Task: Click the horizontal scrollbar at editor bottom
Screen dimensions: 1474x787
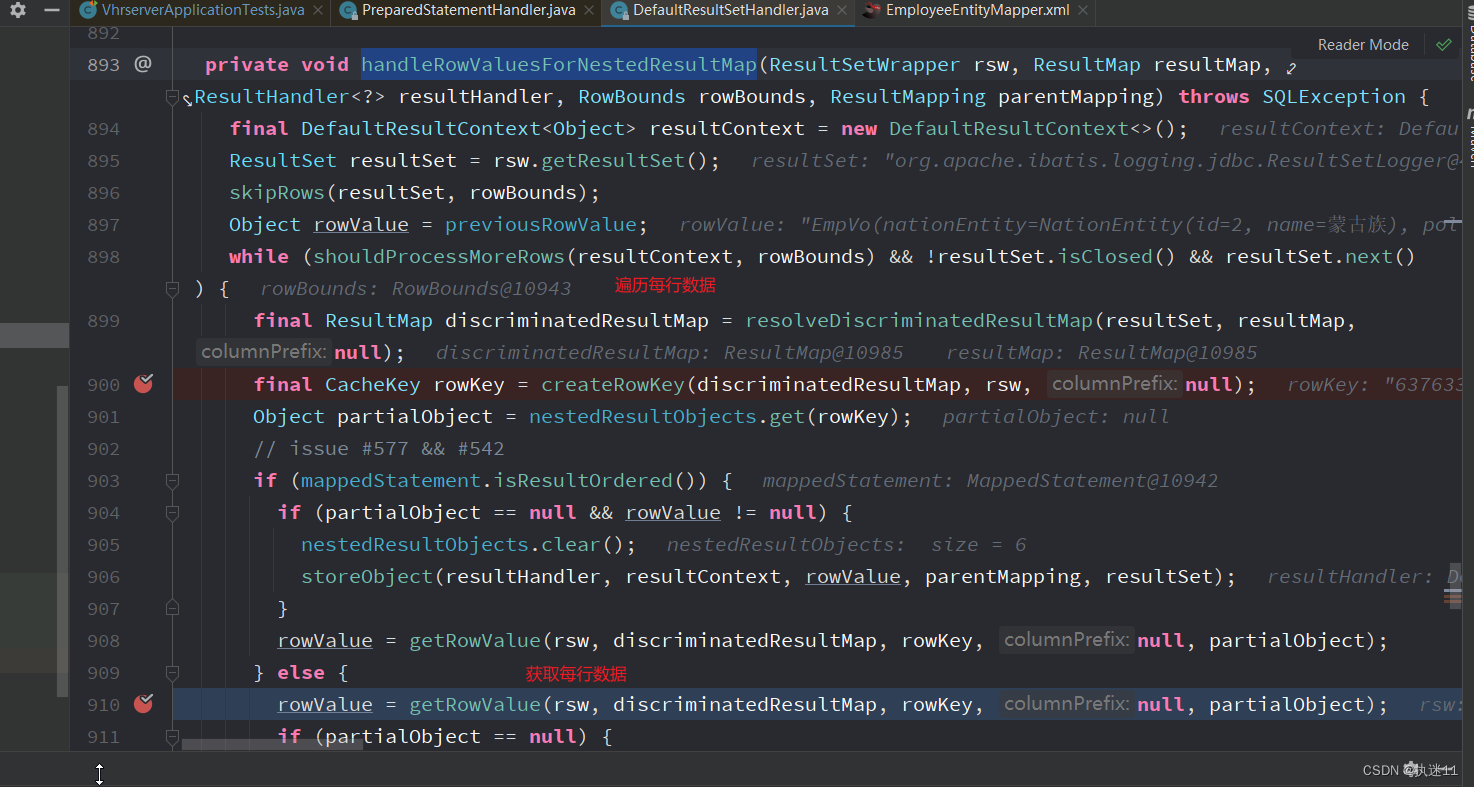Action: 272,745
